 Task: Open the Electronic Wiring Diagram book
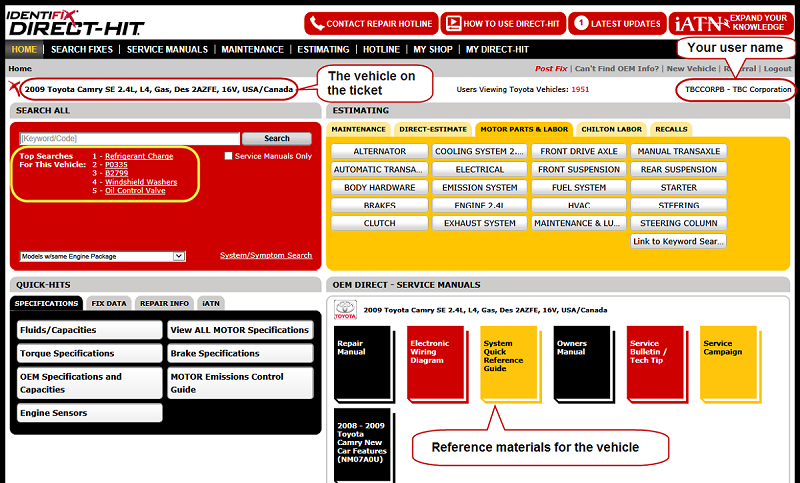coord(438,365)
